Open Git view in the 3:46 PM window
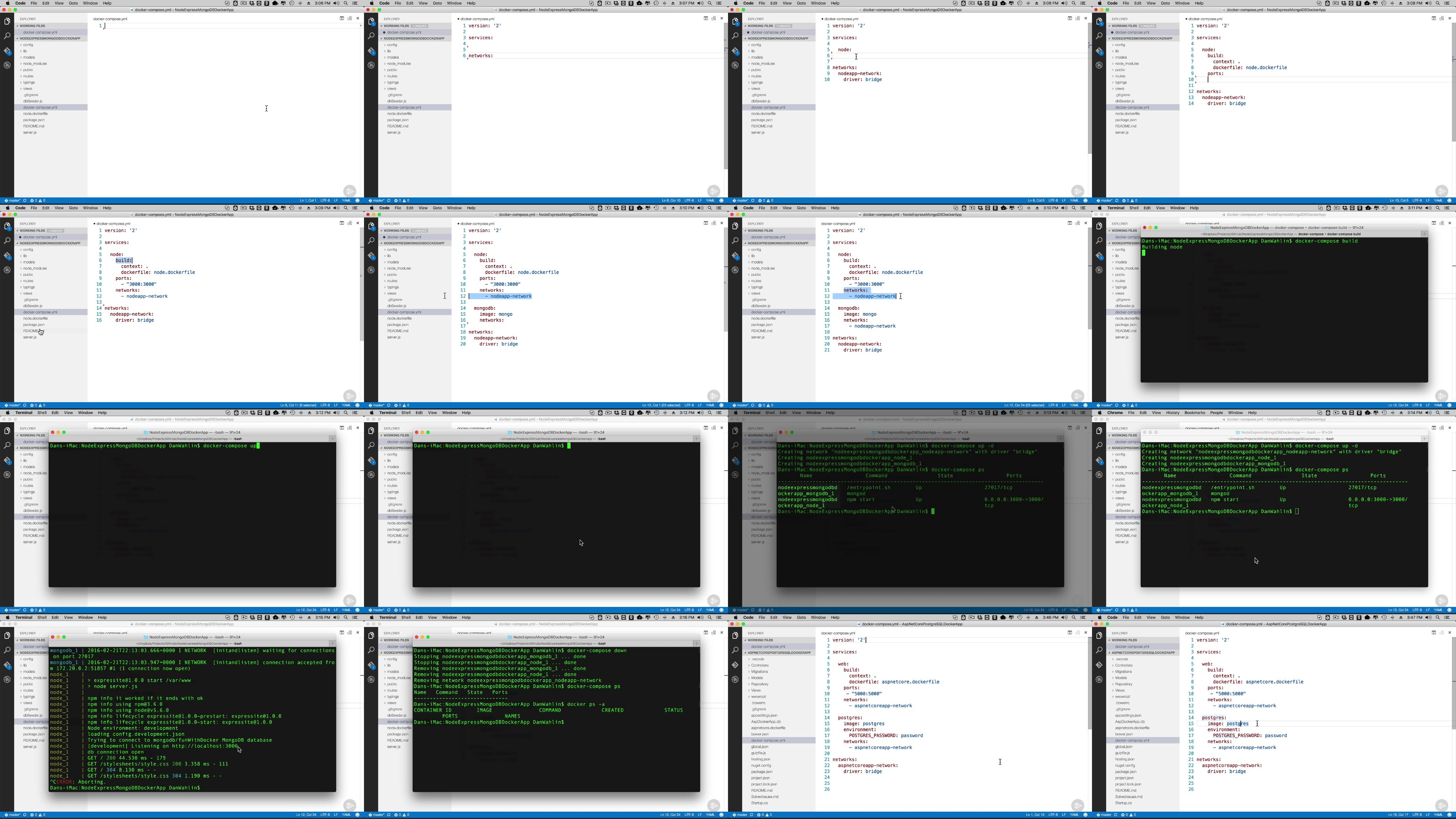 735,665
